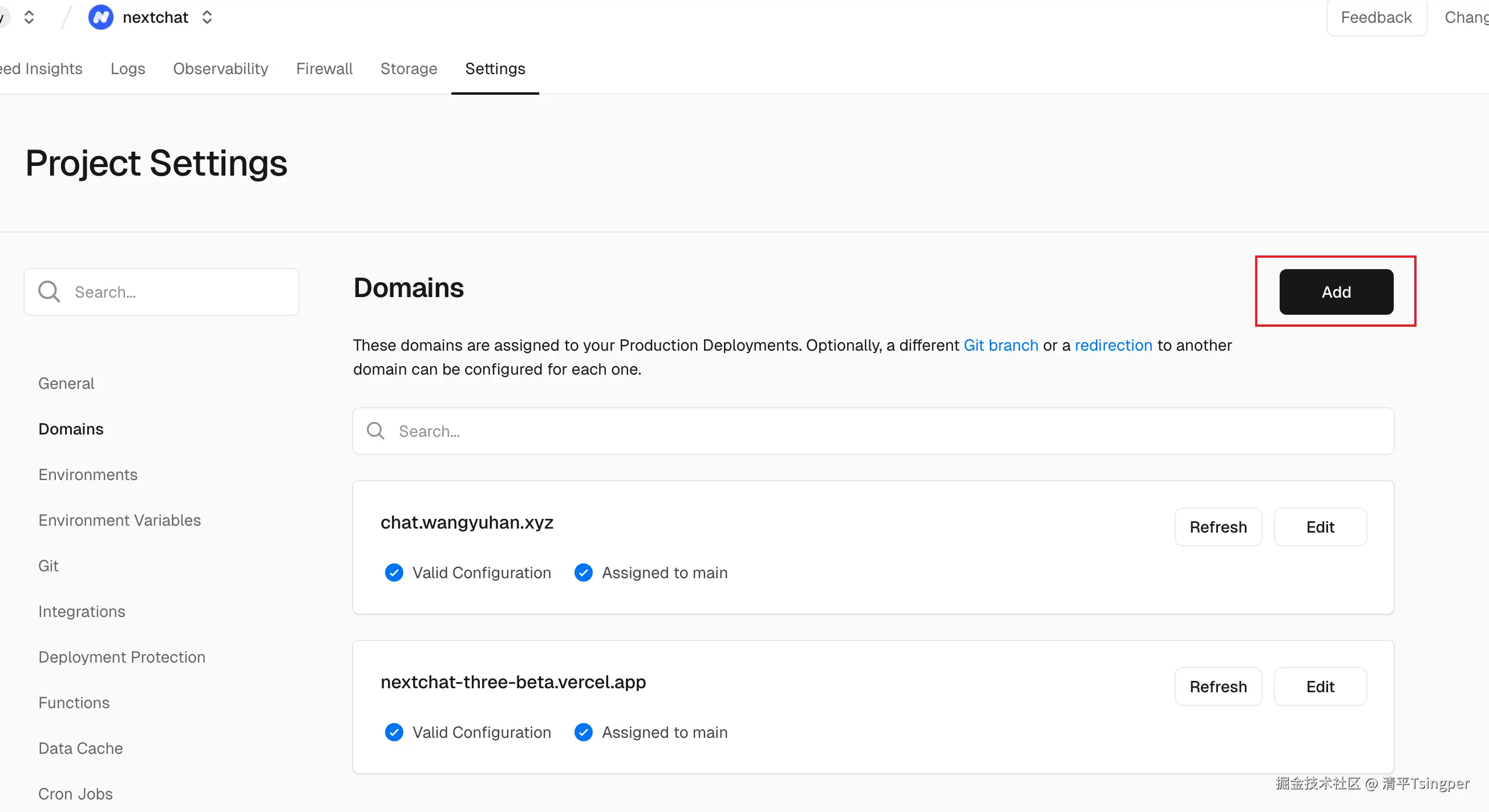Expand the team switcher chevron before nextchat
The image size is (1489, 812).
point(29,17)
